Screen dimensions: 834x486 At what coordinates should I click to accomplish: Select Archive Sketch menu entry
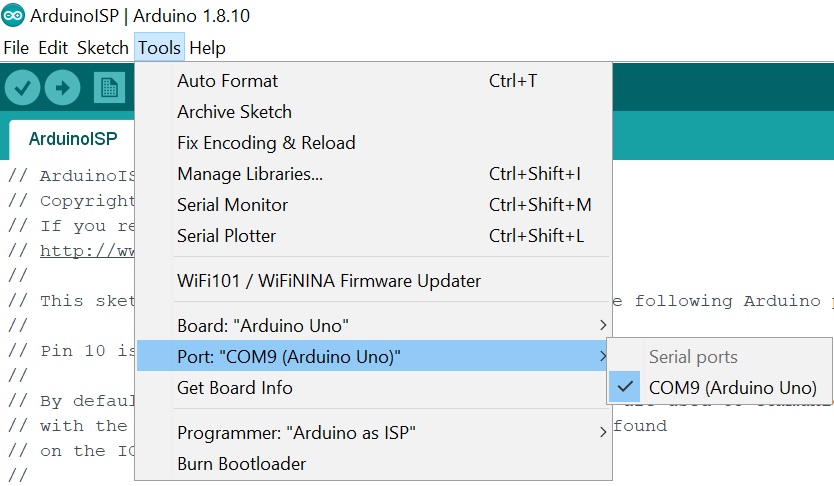point(234,111)
